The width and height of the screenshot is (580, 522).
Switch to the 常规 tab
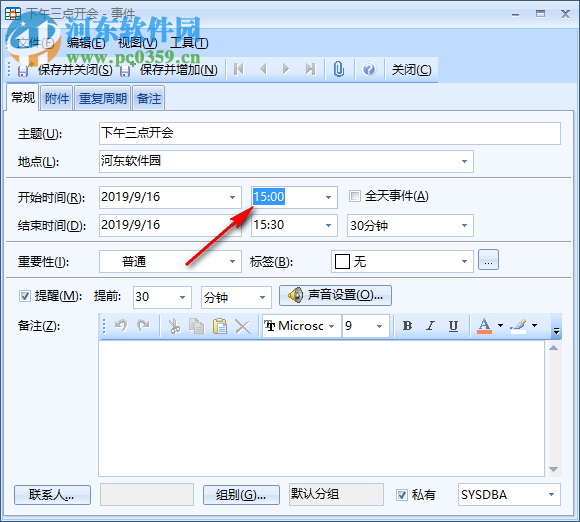pos(23,97)
